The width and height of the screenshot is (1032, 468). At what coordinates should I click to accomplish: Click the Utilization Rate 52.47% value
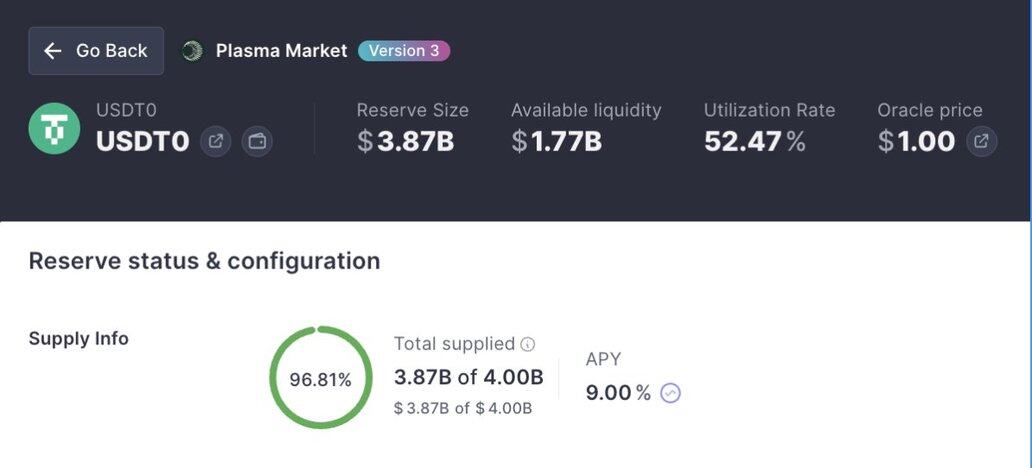(x=755, y=141)
